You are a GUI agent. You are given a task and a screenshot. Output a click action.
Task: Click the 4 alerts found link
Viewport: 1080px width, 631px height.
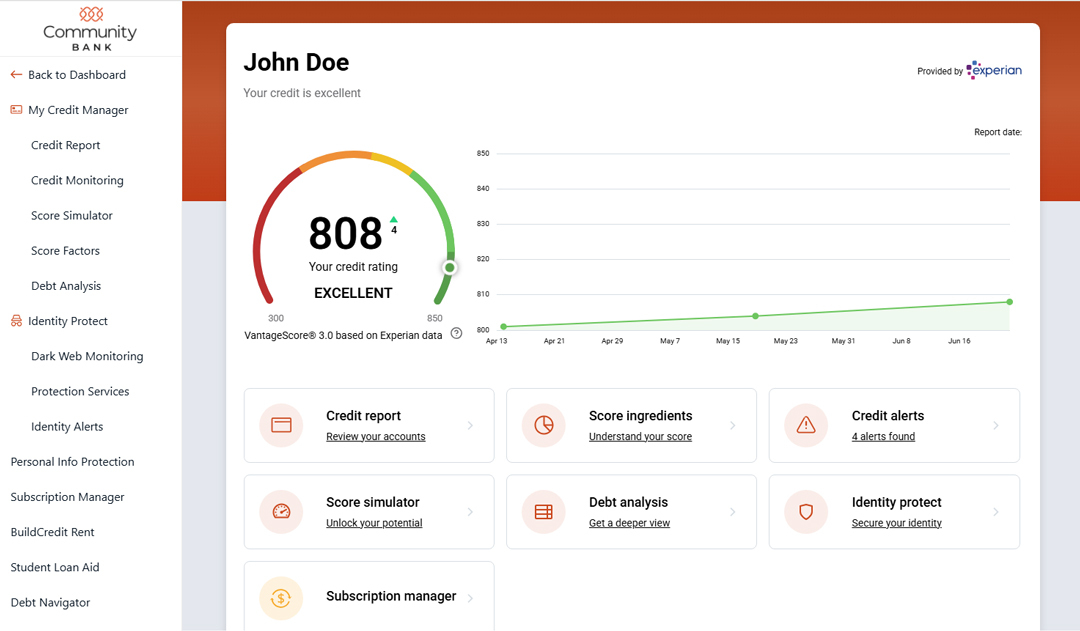(883, 437)
